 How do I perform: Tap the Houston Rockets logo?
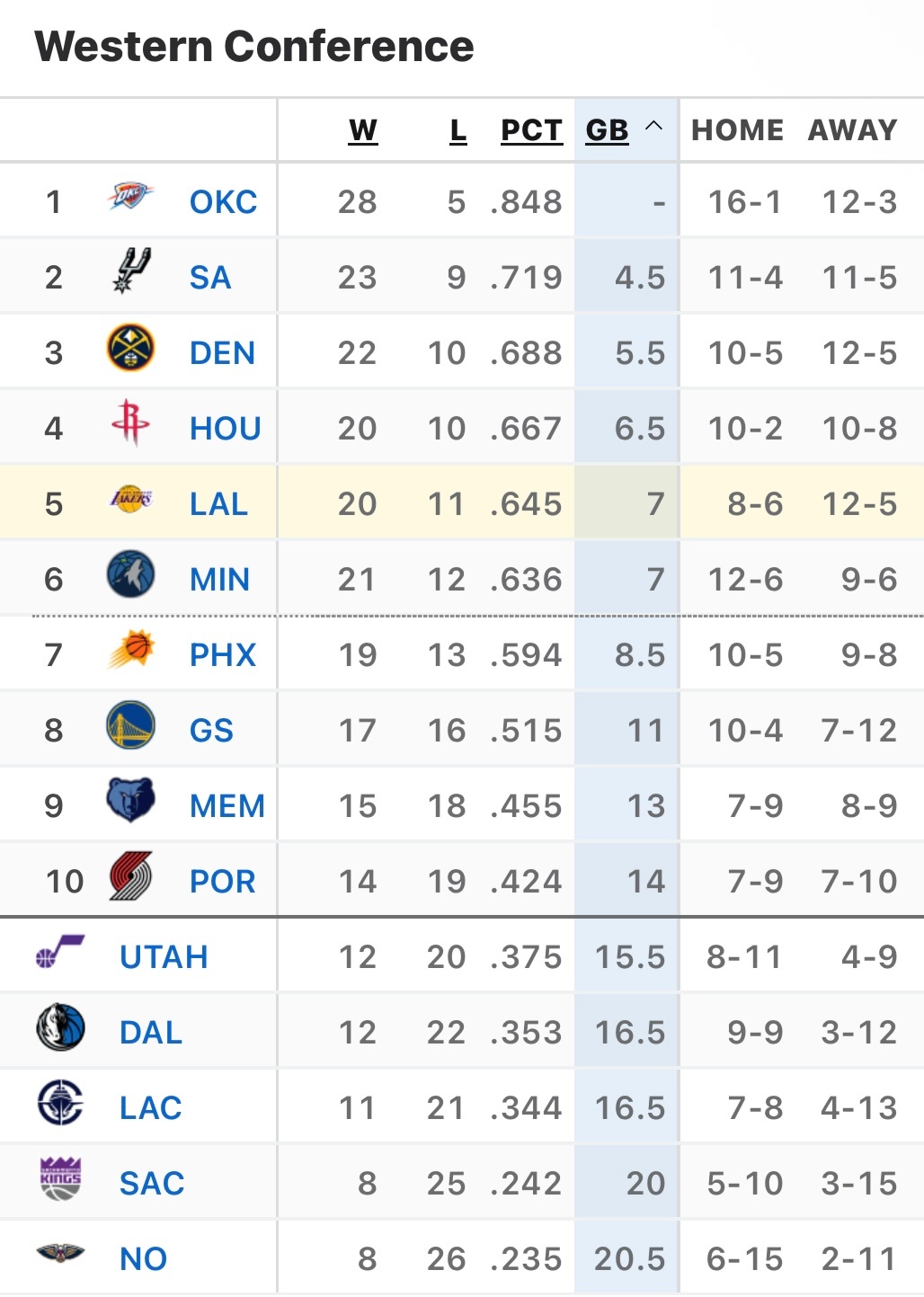[130, 422]
